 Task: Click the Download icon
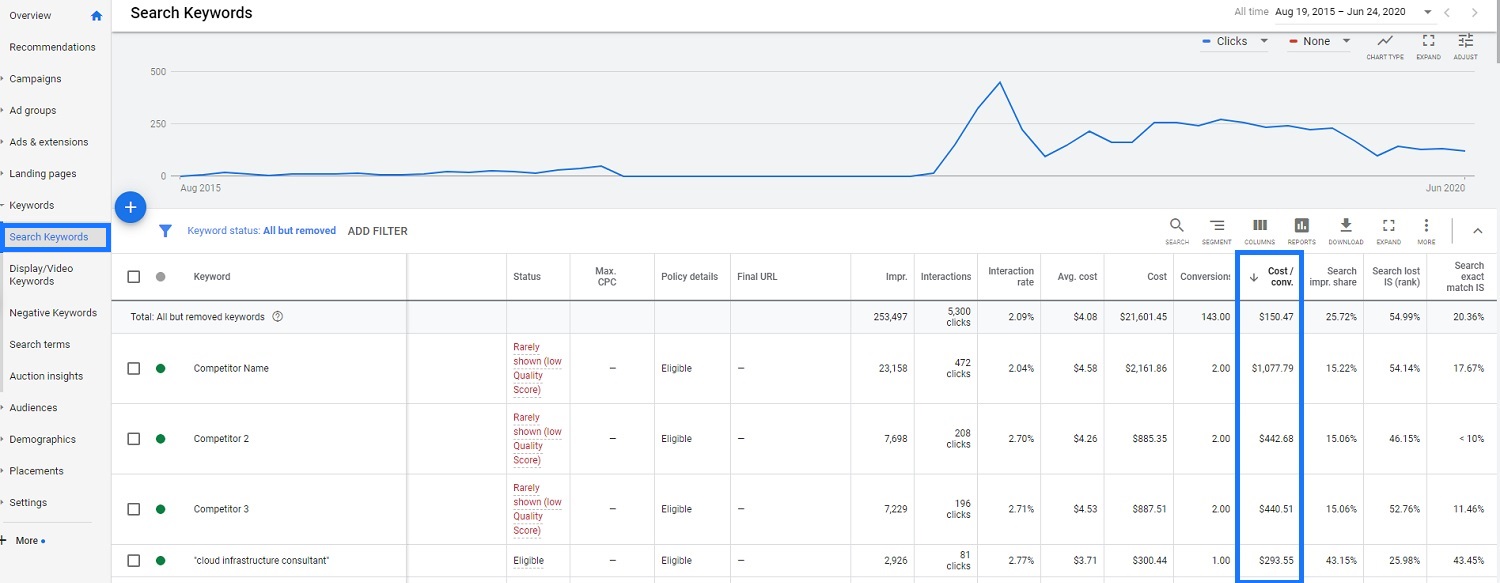1345,230
